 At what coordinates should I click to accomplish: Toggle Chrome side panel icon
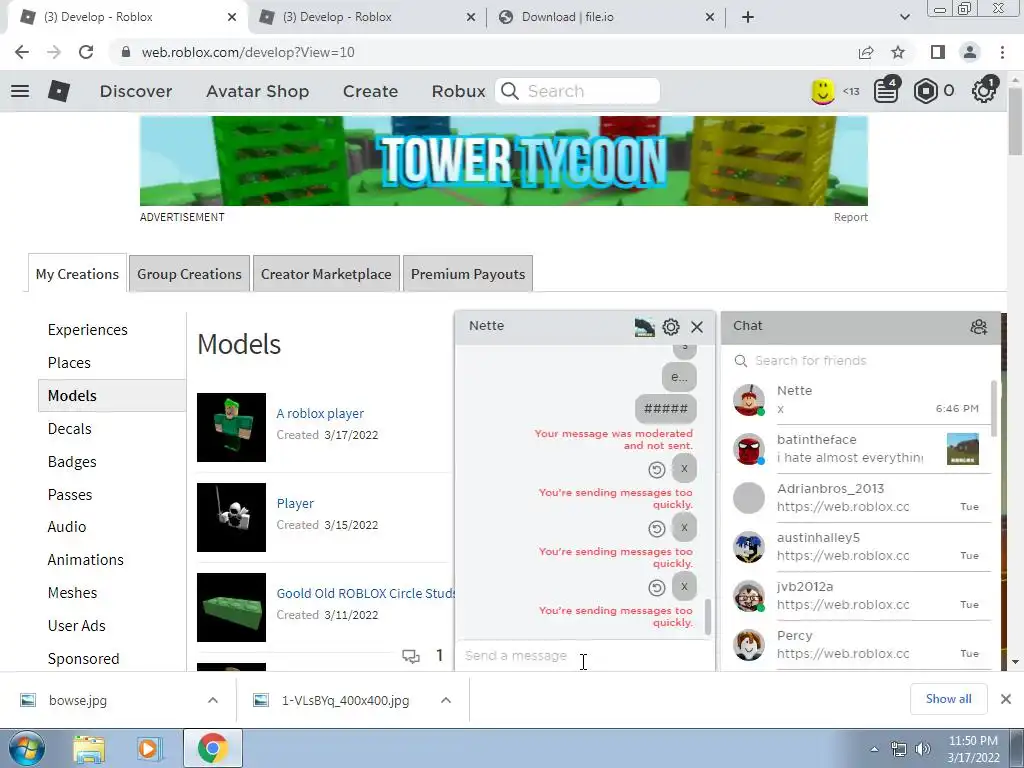click(938, 52)
